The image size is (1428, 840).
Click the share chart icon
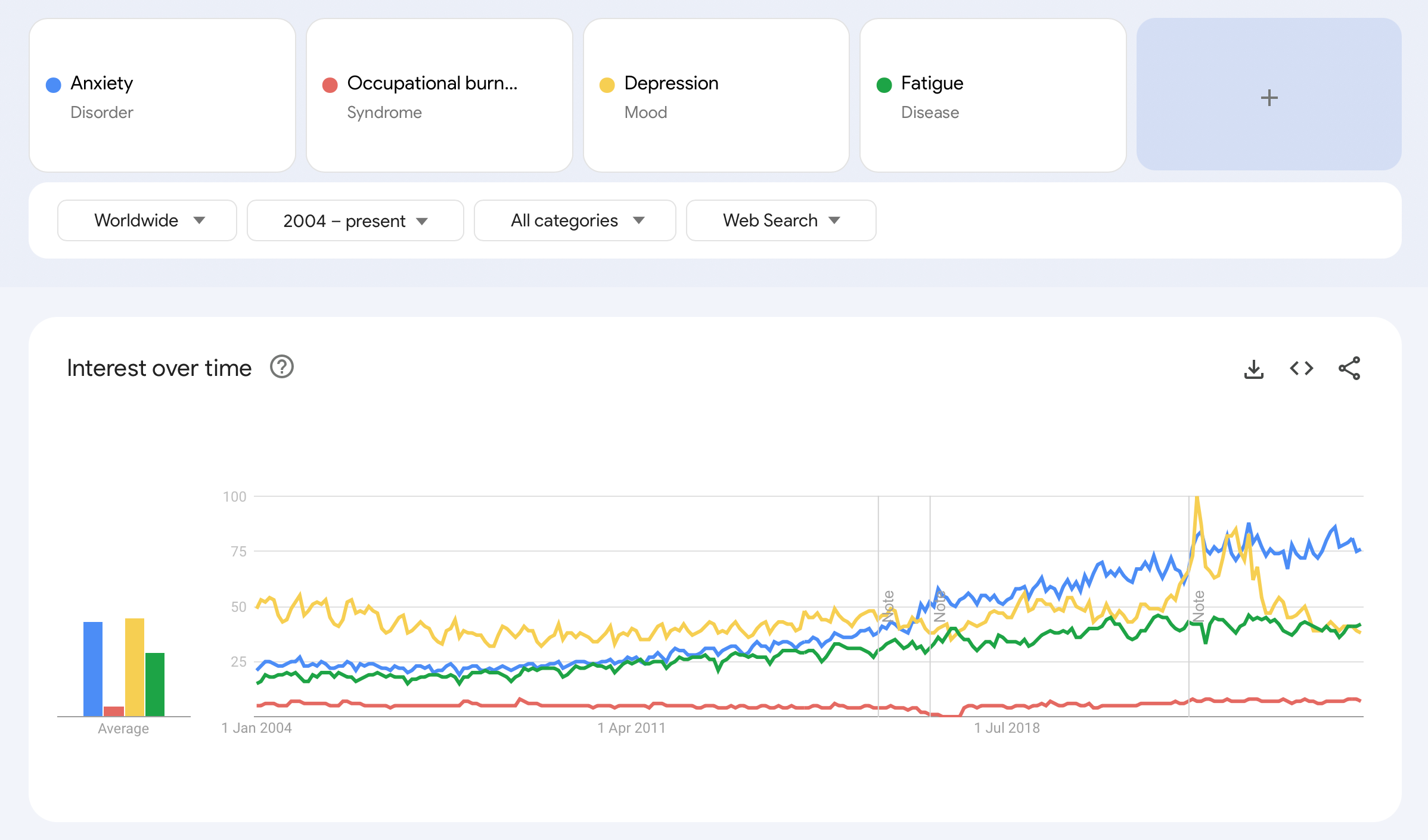(1349, 369)
